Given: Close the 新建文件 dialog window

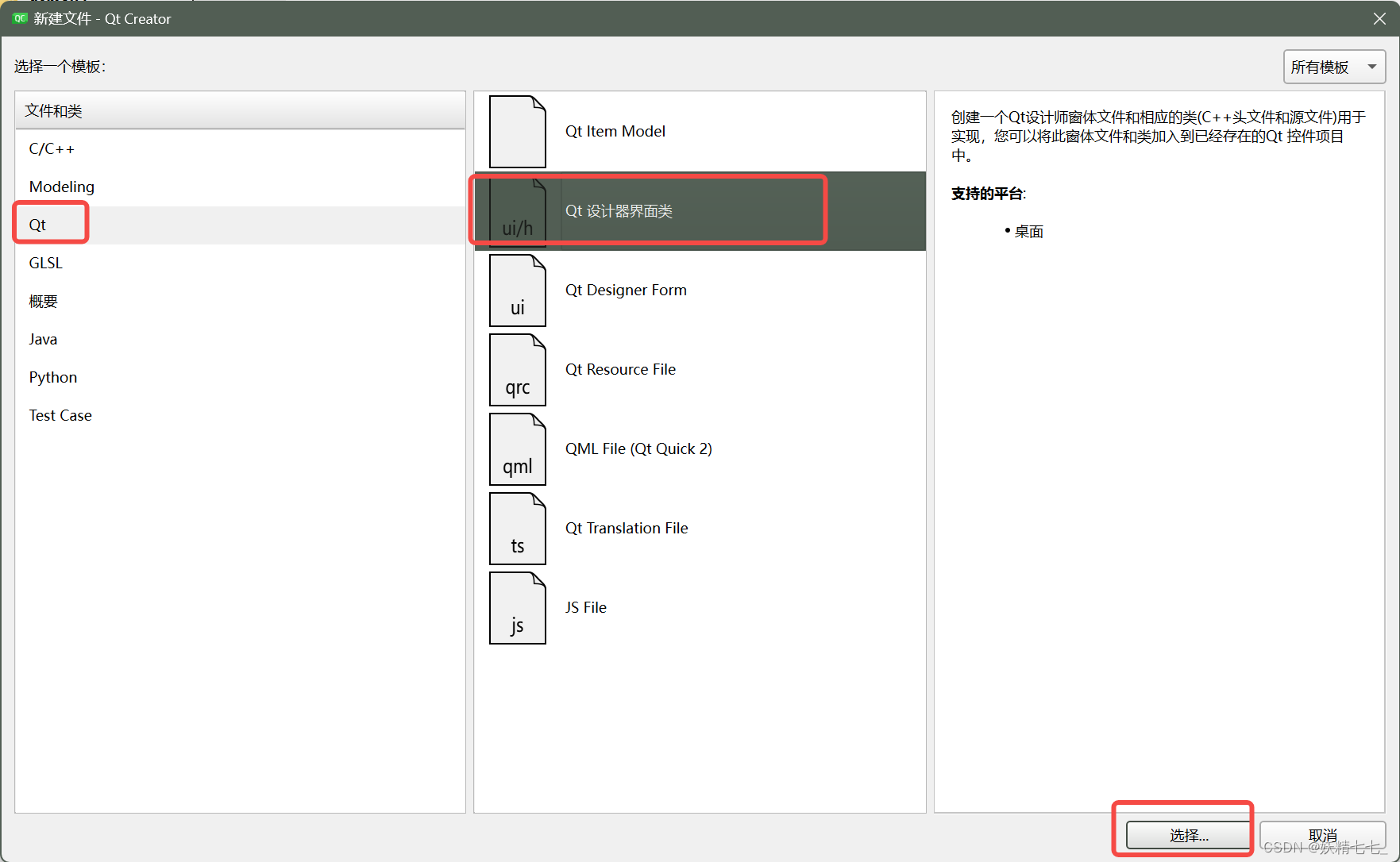Looking at the screenshot, I should 1379,18.
